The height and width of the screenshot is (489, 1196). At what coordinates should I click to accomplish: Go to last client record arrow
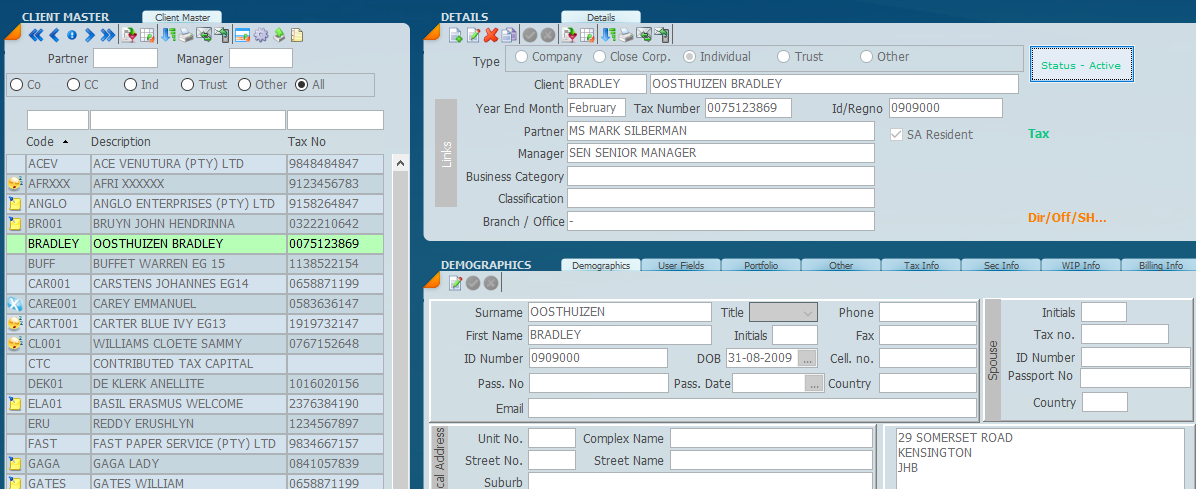coord(107,36)
